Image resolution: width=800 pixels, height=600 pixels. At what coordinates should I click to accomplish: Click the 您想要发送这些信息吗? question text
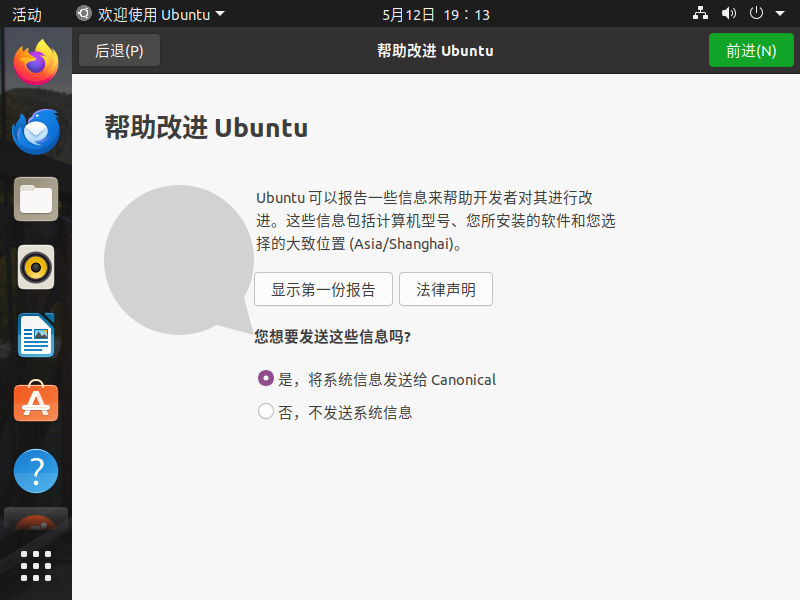point(333,337)
